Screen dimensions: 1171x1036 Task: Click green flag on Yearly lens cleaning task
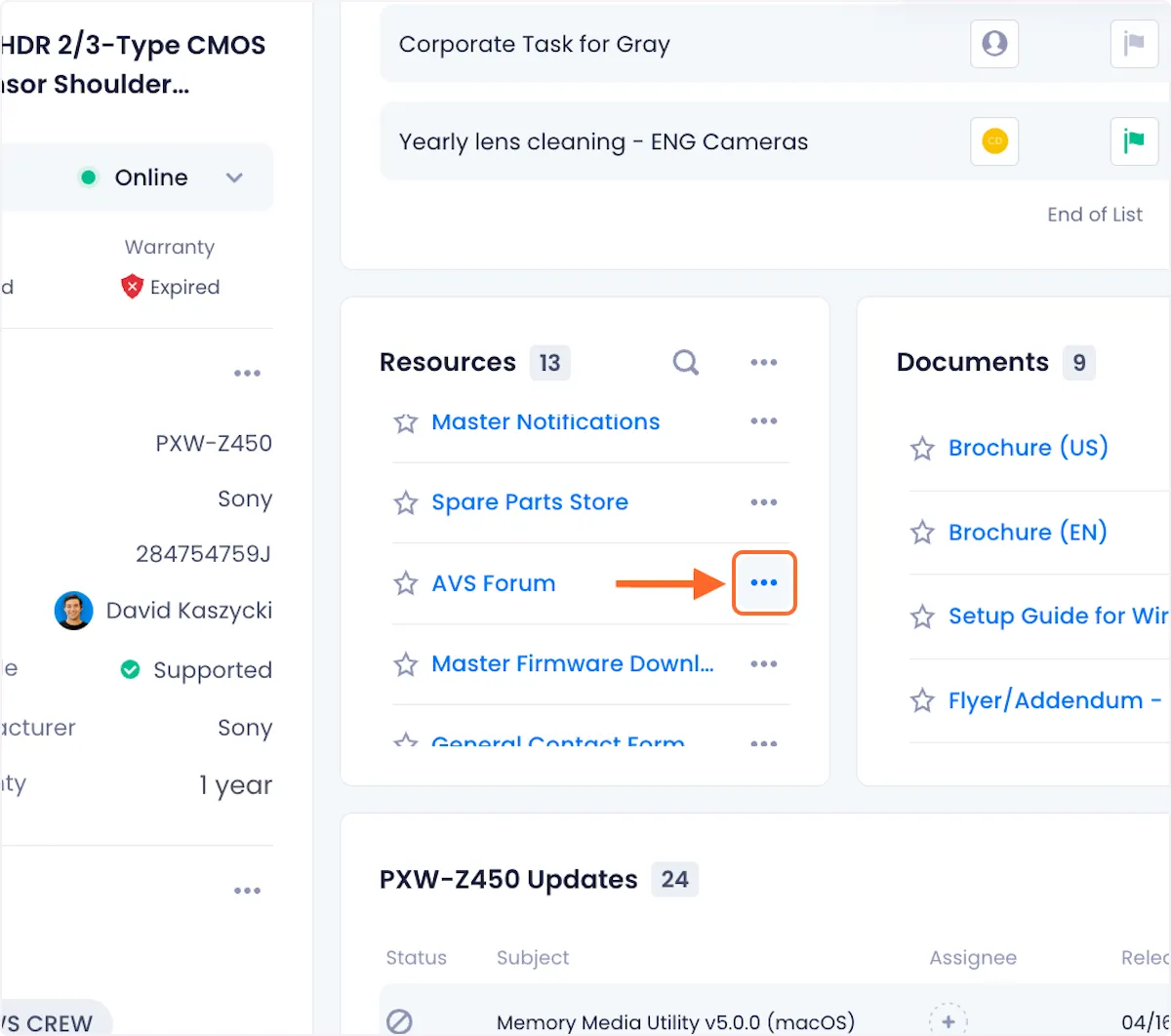(x=1134, y=141)
